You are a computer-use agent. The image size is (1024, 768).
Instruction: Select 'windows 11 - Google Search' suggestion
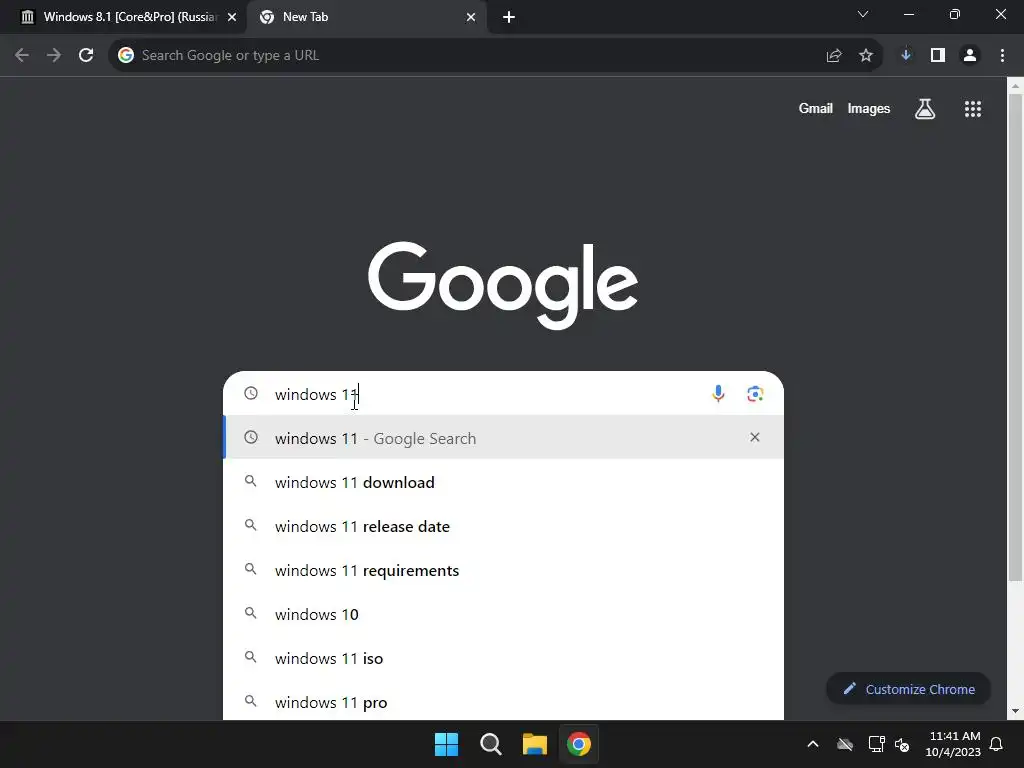coord(503,438)
